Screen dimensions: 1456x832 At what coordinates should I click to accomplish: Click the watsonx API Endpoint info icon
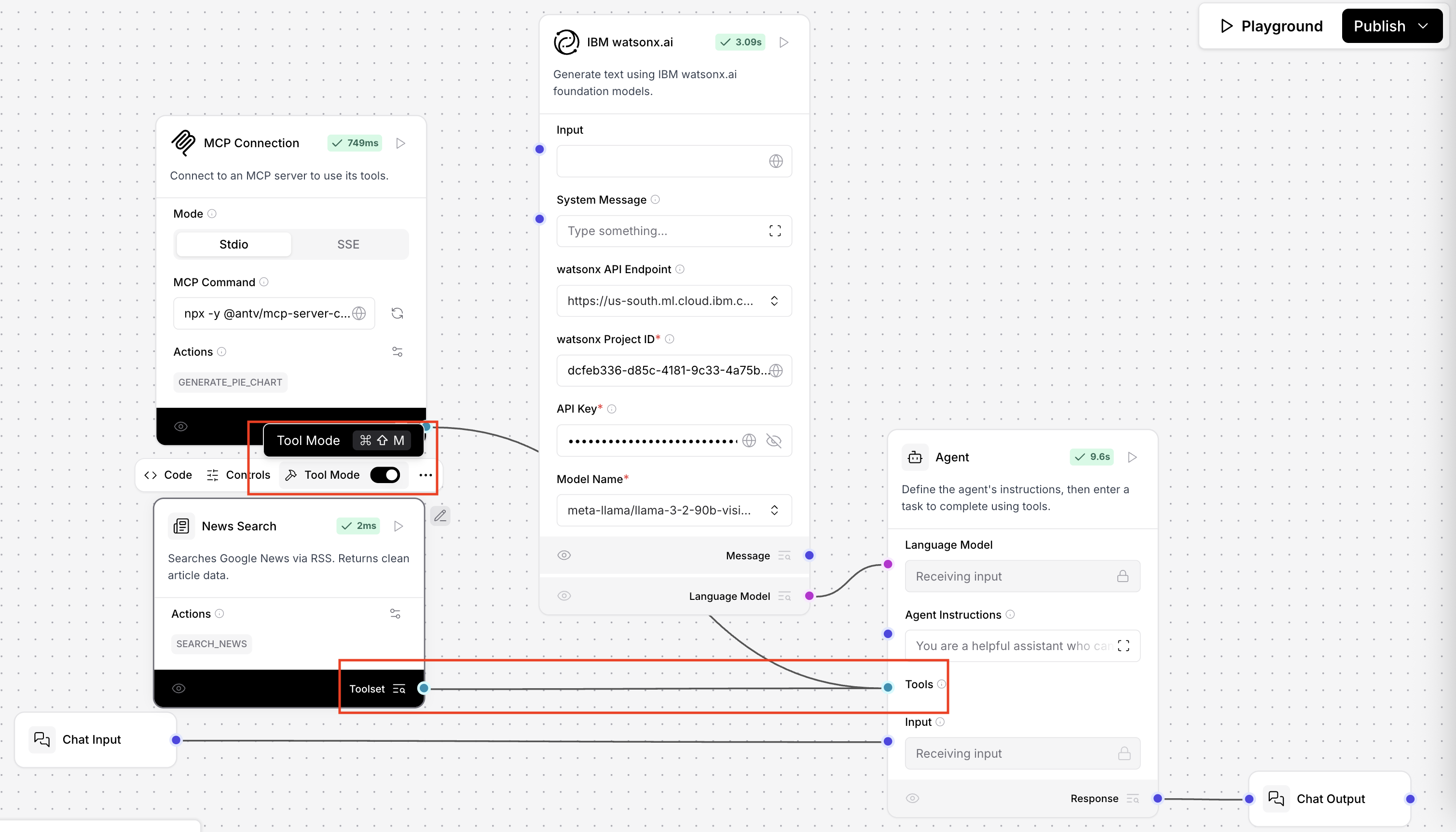click(x=680, y=269)
